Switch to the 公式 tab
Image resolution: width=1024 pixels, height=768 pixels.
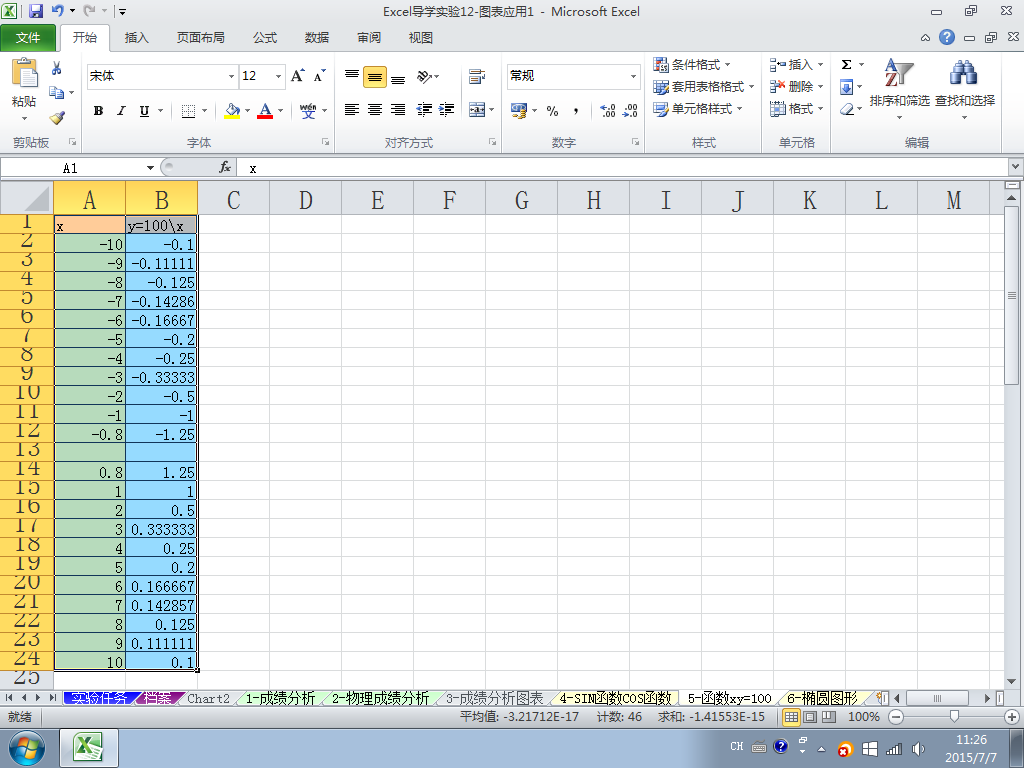[264, 38]
